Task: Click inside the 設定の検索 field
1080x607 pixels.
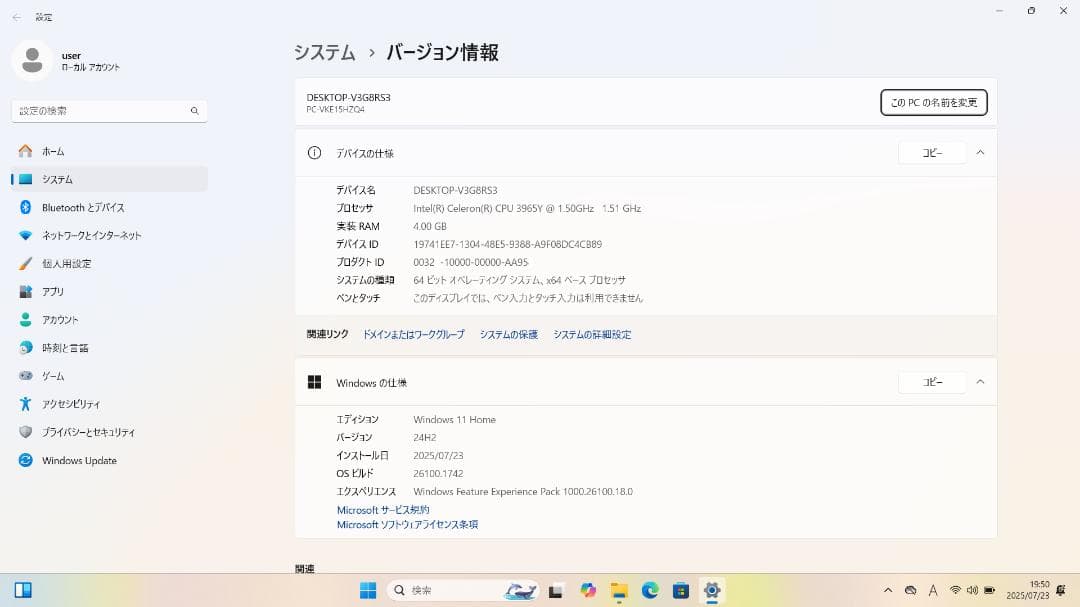Action: [109, 111]
